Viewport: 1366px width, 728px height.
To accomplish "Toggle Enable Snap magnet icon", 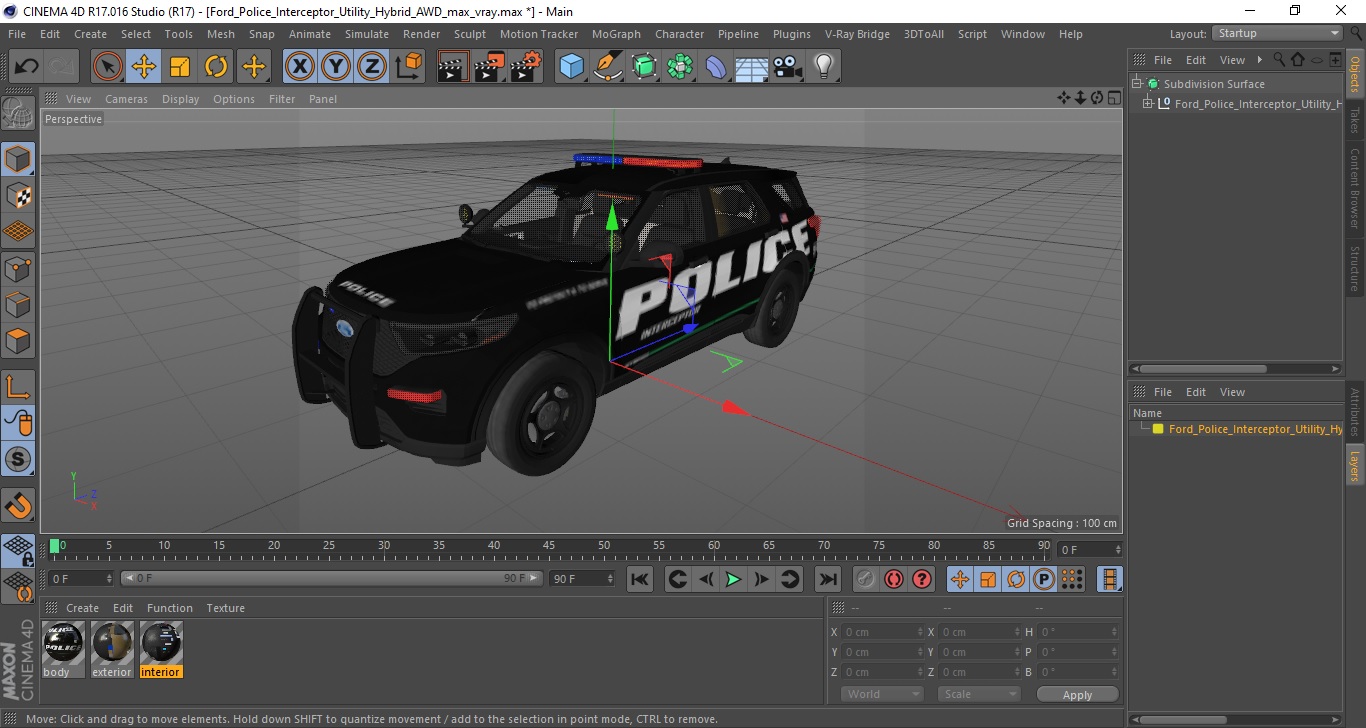I will coord(18,505).
